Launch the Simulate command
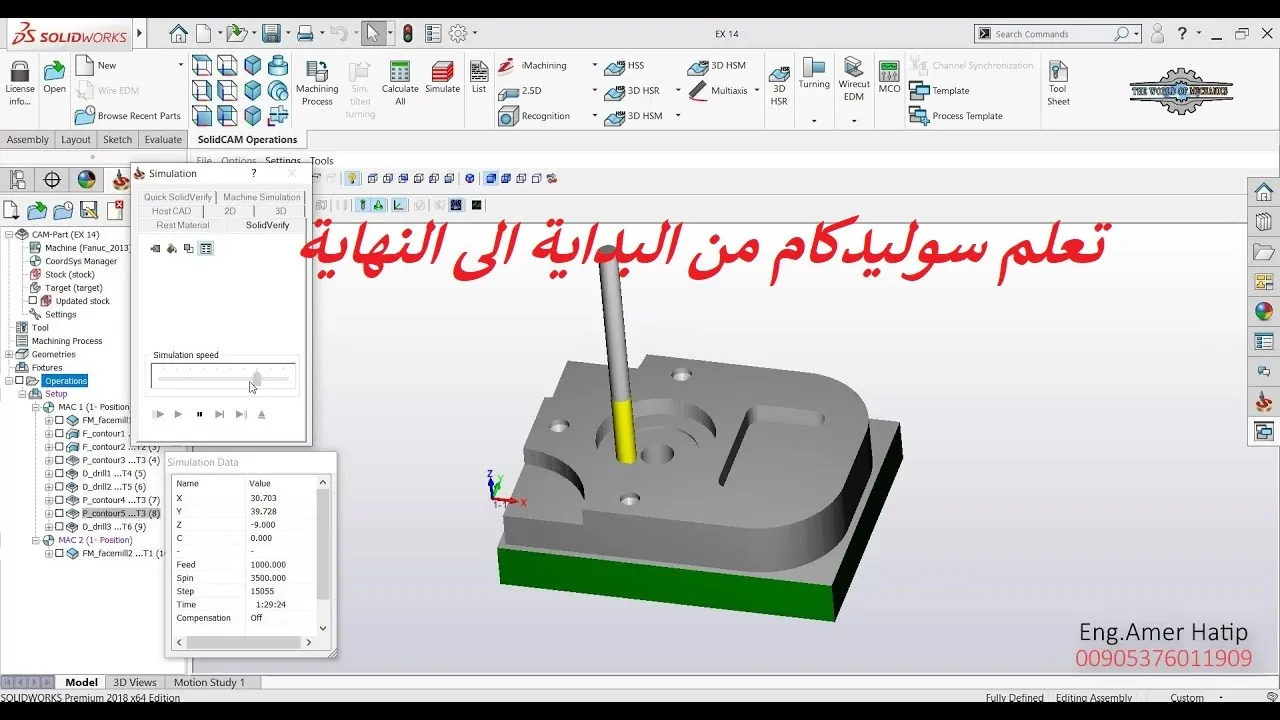 pyautogui.click(x=442, y=77)
